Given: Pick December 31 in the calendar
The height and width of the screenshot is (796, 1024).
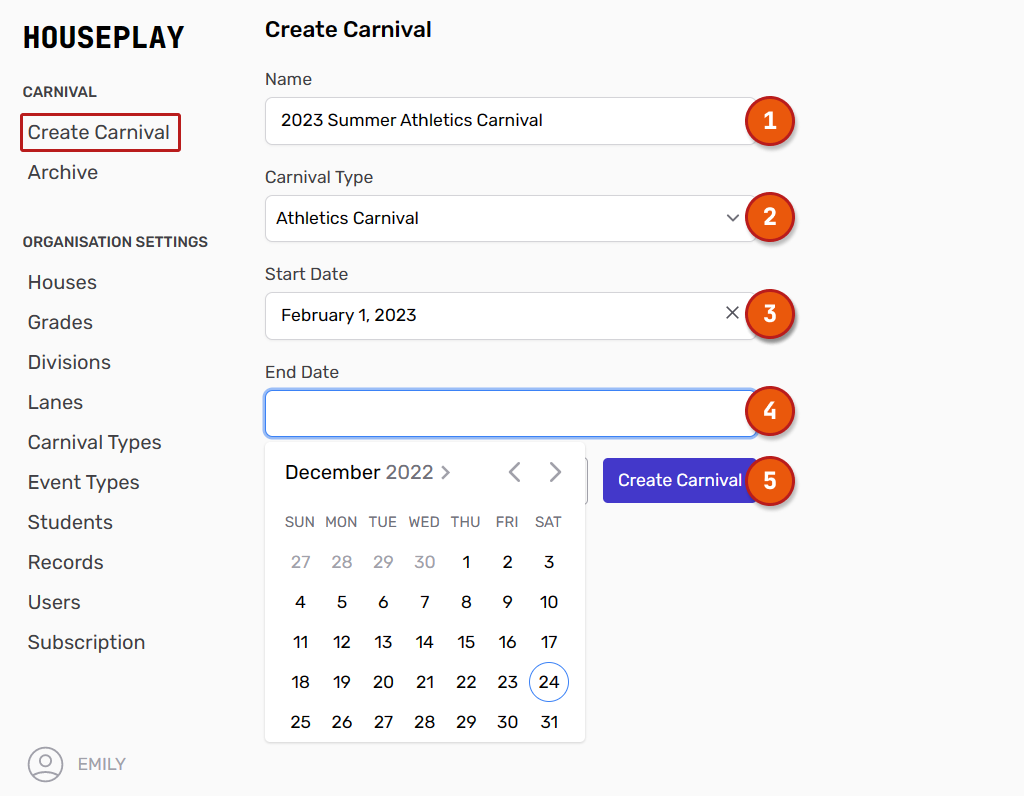Looking at the screenshot, I should [x=549, y=722].
